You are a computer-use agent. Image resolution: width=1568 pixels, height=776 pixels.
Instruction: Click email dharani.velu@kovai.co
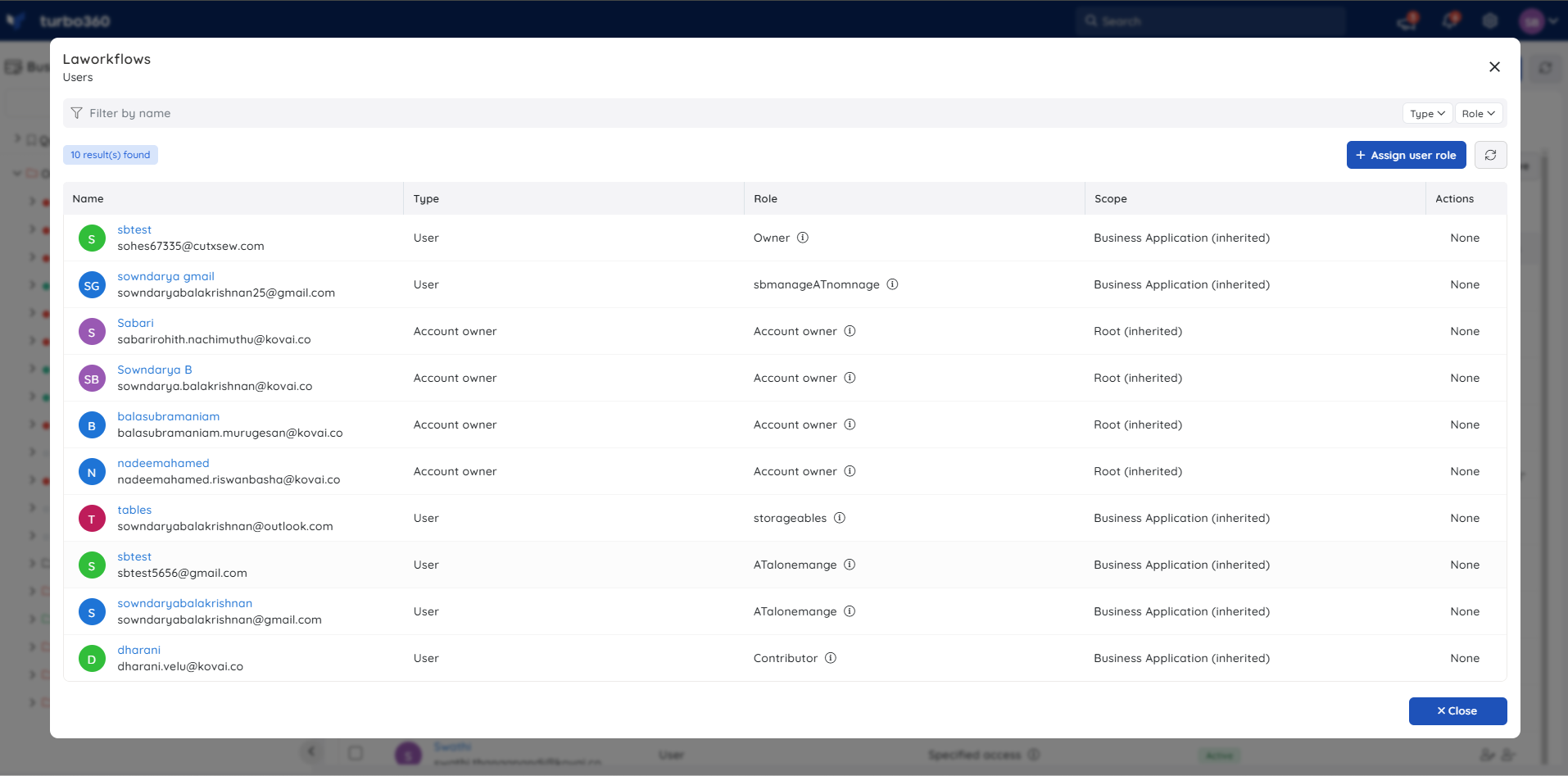coord(180,666)
